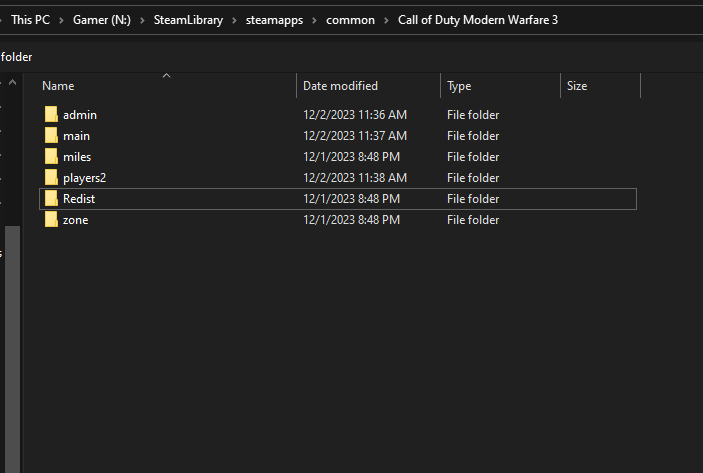Select the zone folder icon
Image resolution: width=703 pixels, height=473 pixels.
[x=51, y=220]
